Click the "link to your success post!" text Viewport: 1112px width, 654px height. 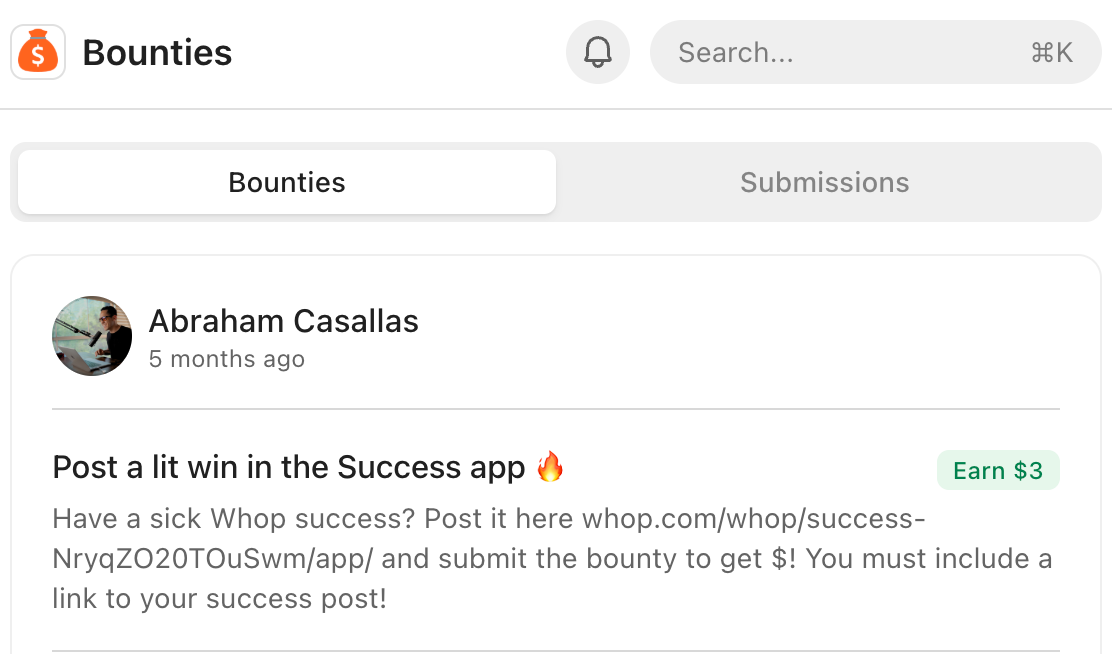pyautogui.click(x=219, y=599)
